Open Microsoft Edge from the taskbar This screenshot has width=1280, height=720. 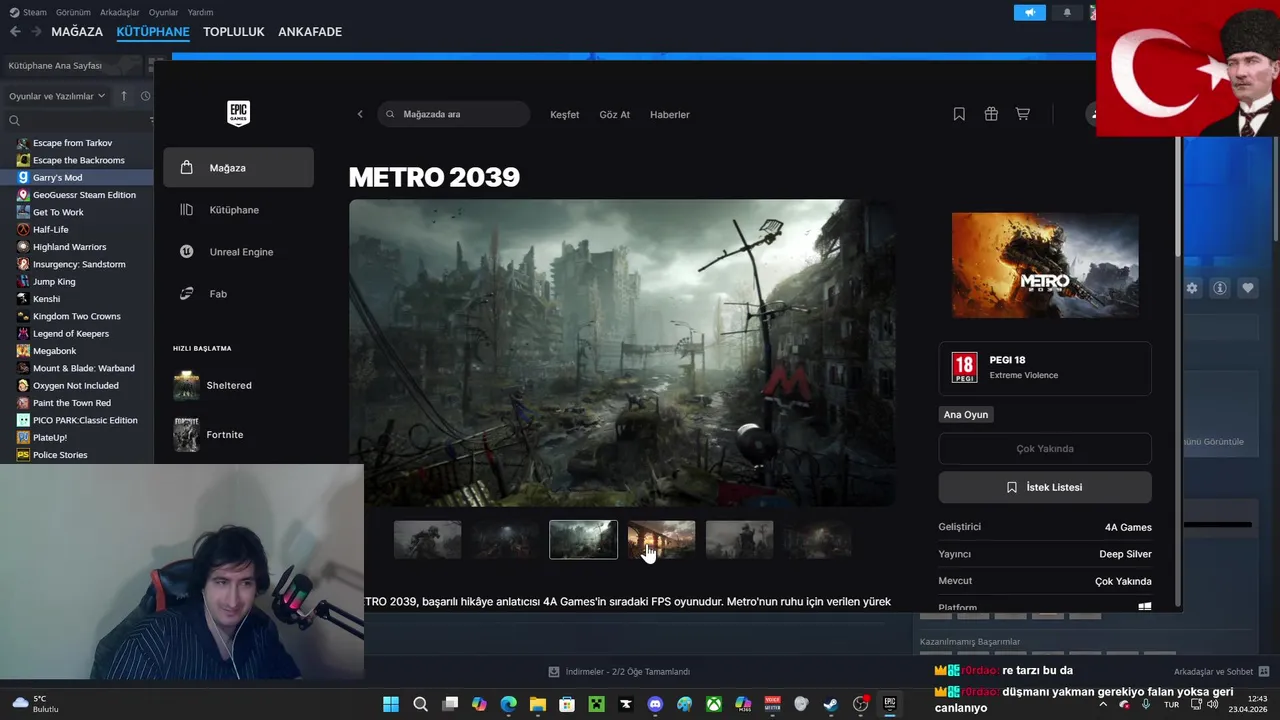(508, 704)
